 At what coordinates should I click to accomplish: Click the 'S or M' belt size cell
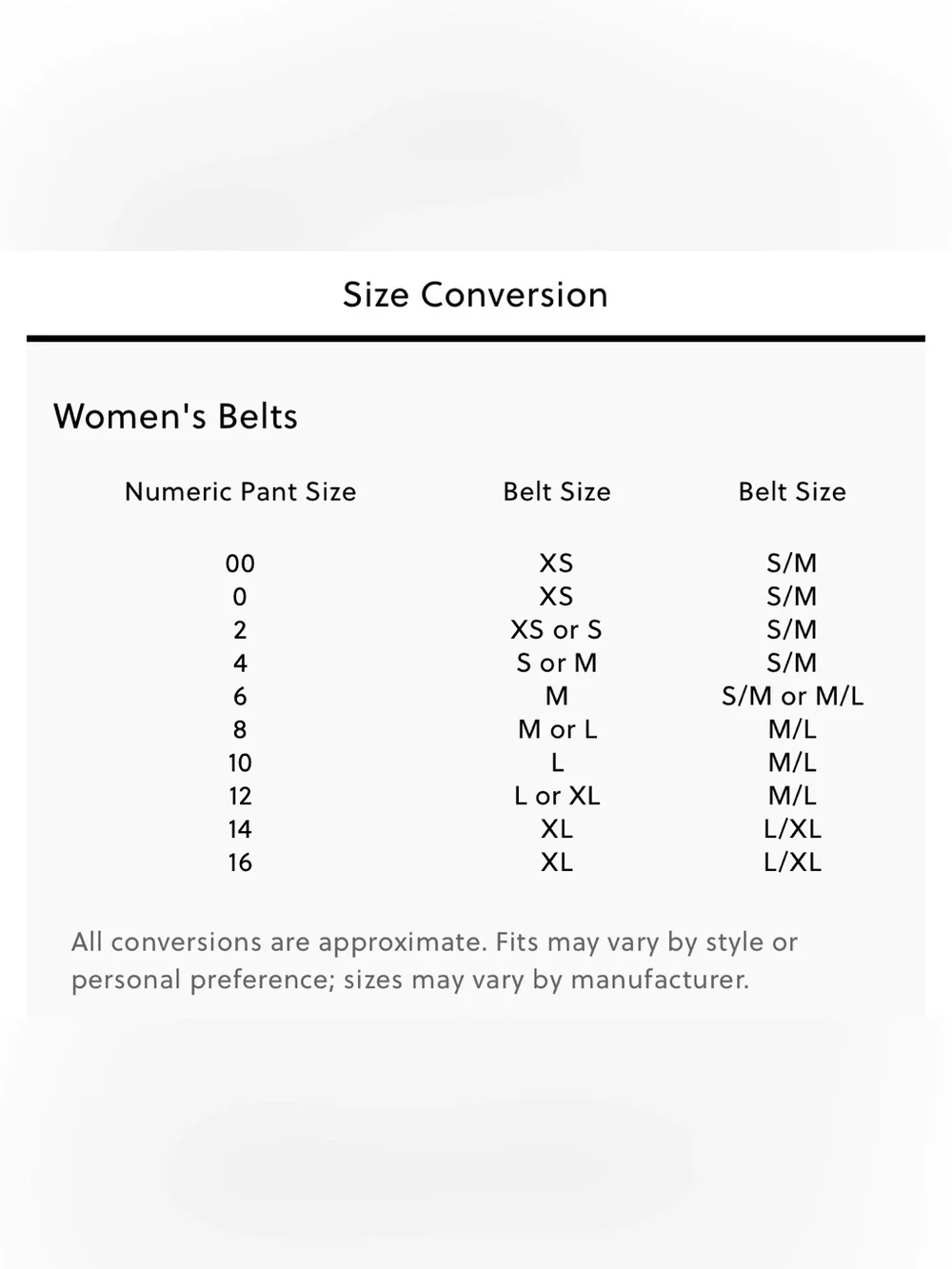[557, 664]
